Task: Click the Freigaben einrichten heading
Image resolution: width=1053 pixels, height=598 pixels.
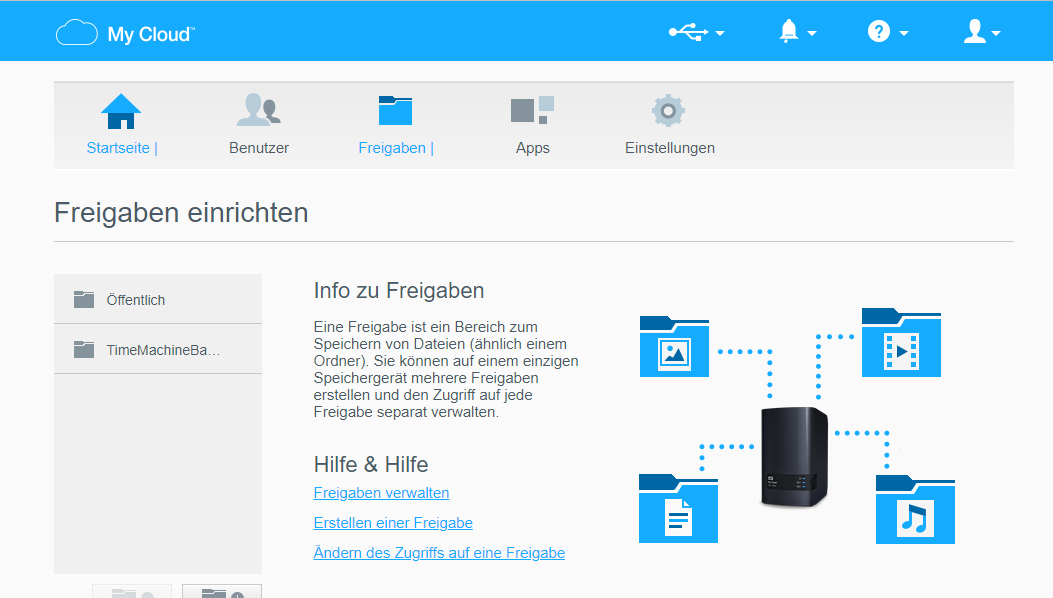Action: tap(181, 212)
